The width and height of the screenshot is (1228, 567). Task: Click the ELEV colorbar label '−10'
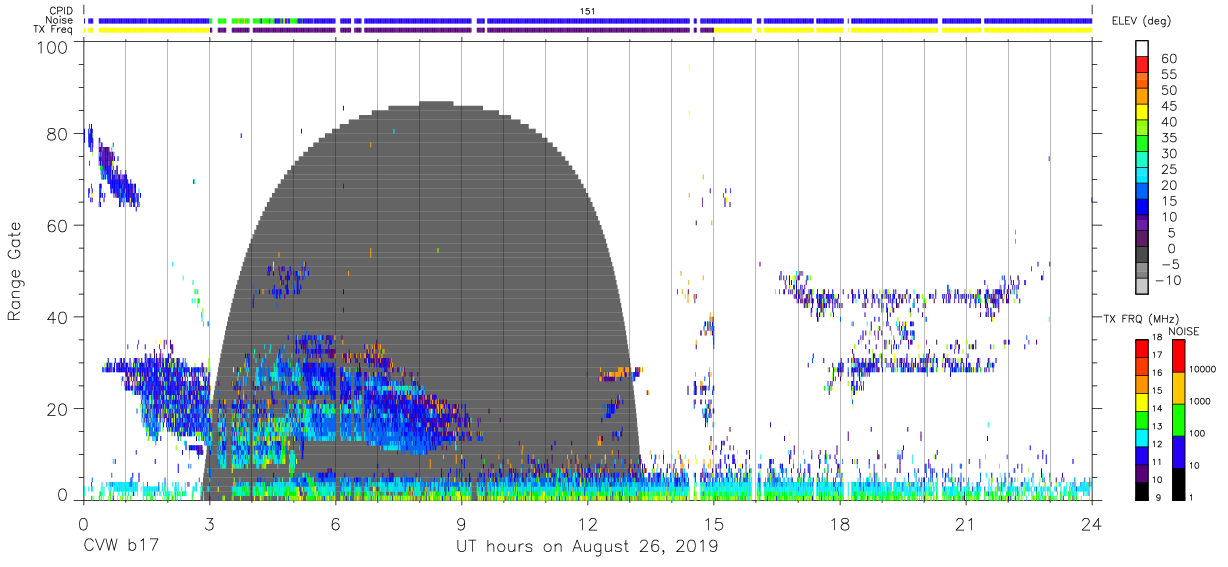tap(1170, 281)
